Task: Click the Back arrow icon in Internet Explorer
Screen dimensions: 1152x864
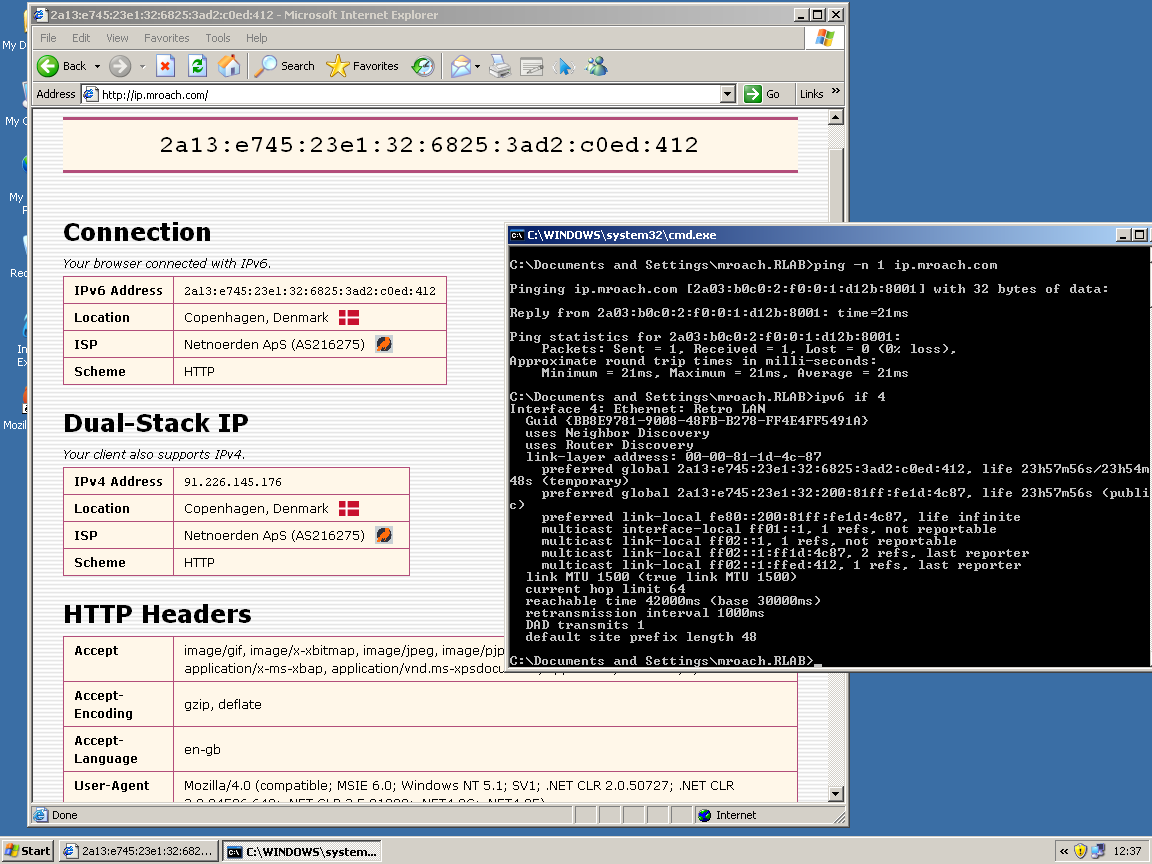Action: tap(48, 66)
